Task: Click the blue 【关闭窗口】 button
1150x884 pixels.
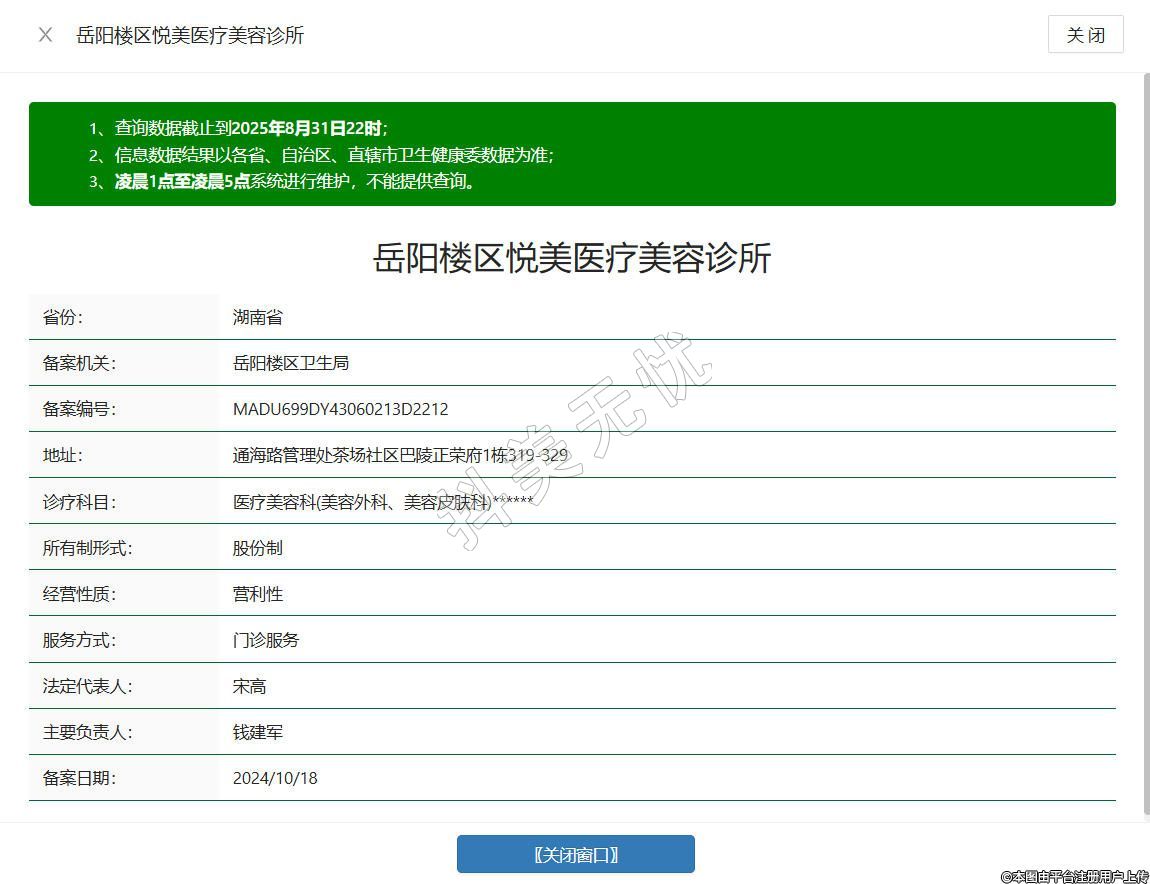Action: pyautogui.click(x=575, y=854)
